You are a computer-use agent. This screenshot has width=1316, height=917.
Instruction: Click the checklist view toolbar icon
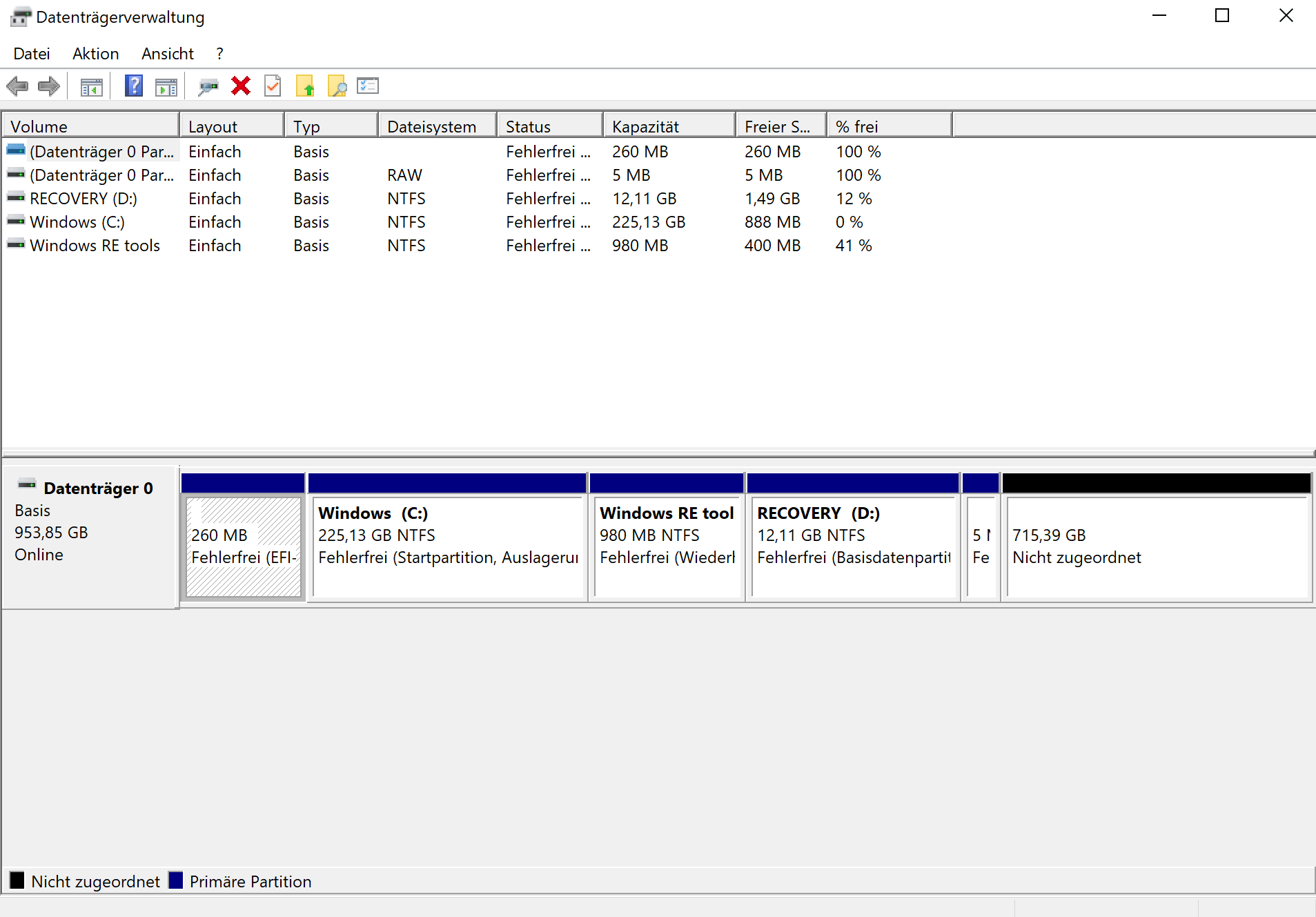click(368, 86)
